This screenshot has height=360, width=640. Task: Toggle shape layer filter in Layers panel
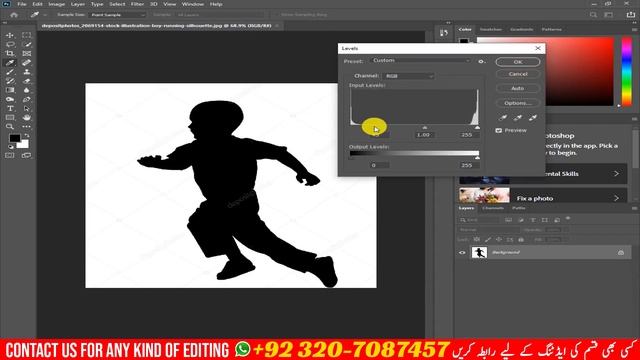pos(545,220)
